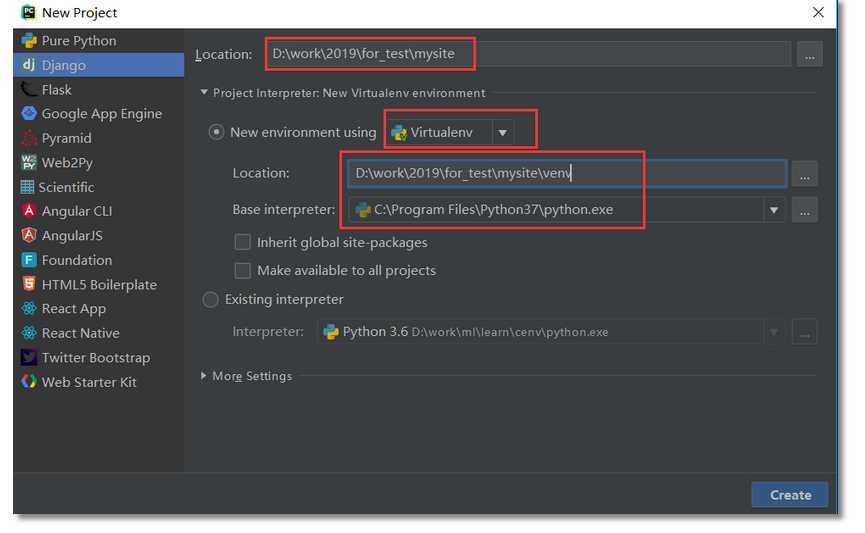Viewport: 865px width, 533px height.
Task: Enable Inherit global site-packages checkbox
Action: [242, 242]
